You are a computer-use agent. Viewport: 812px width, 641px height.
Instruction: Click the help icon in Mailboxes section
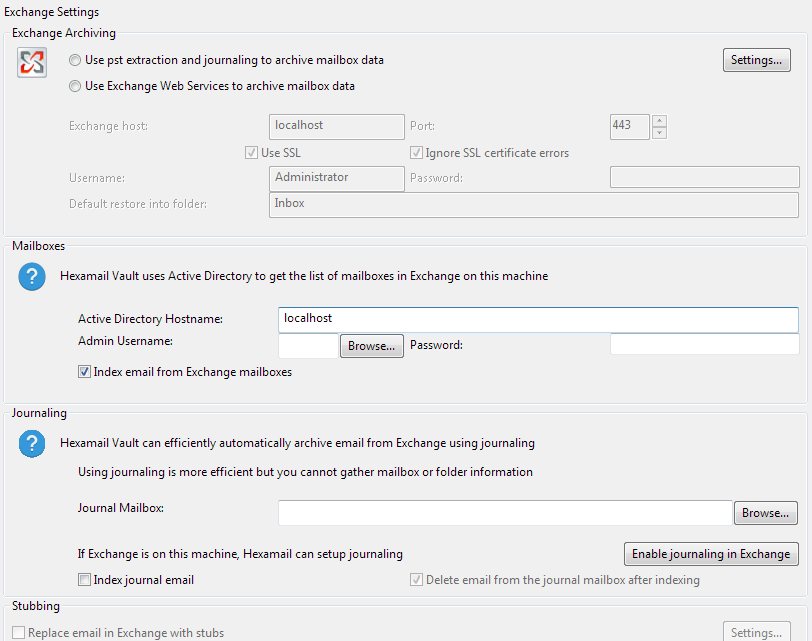tap(31, 277)
